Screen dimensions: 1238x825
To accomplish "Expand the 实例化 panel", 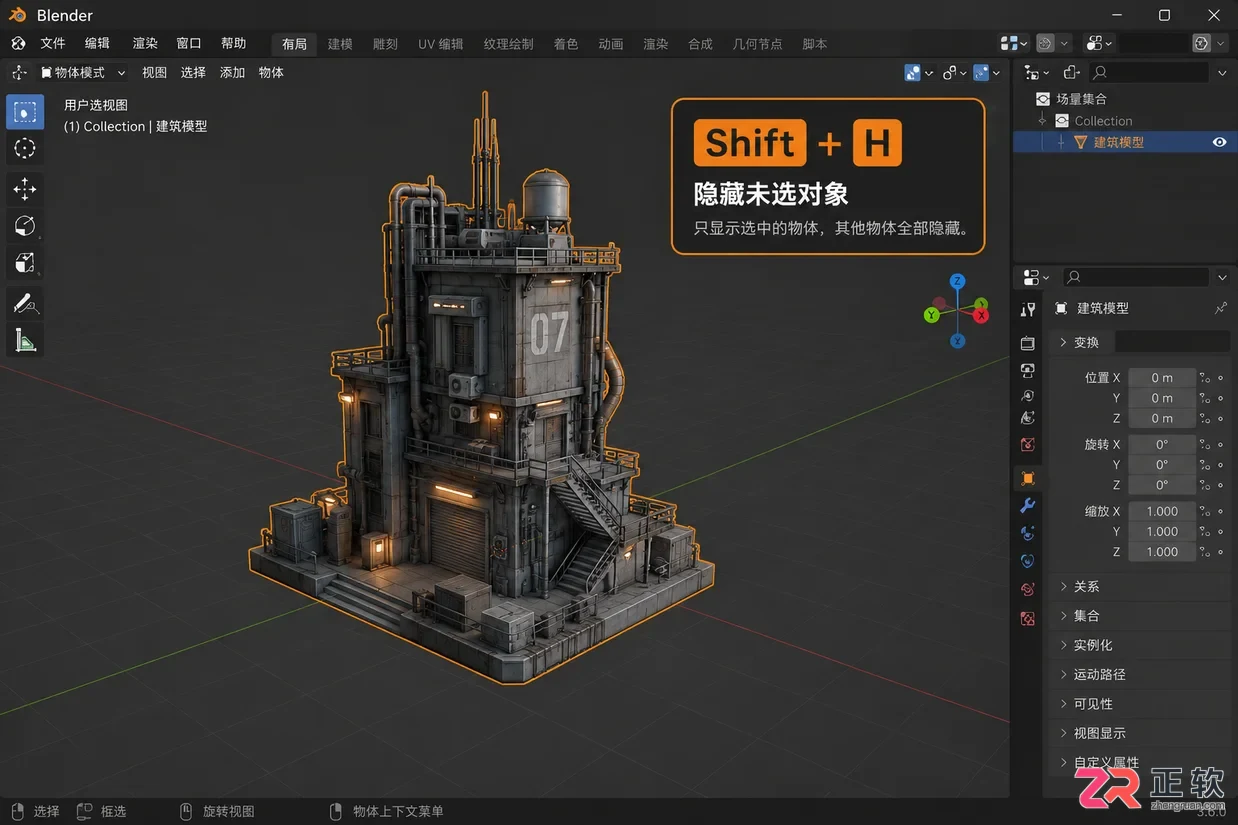I will [1142, 645].
